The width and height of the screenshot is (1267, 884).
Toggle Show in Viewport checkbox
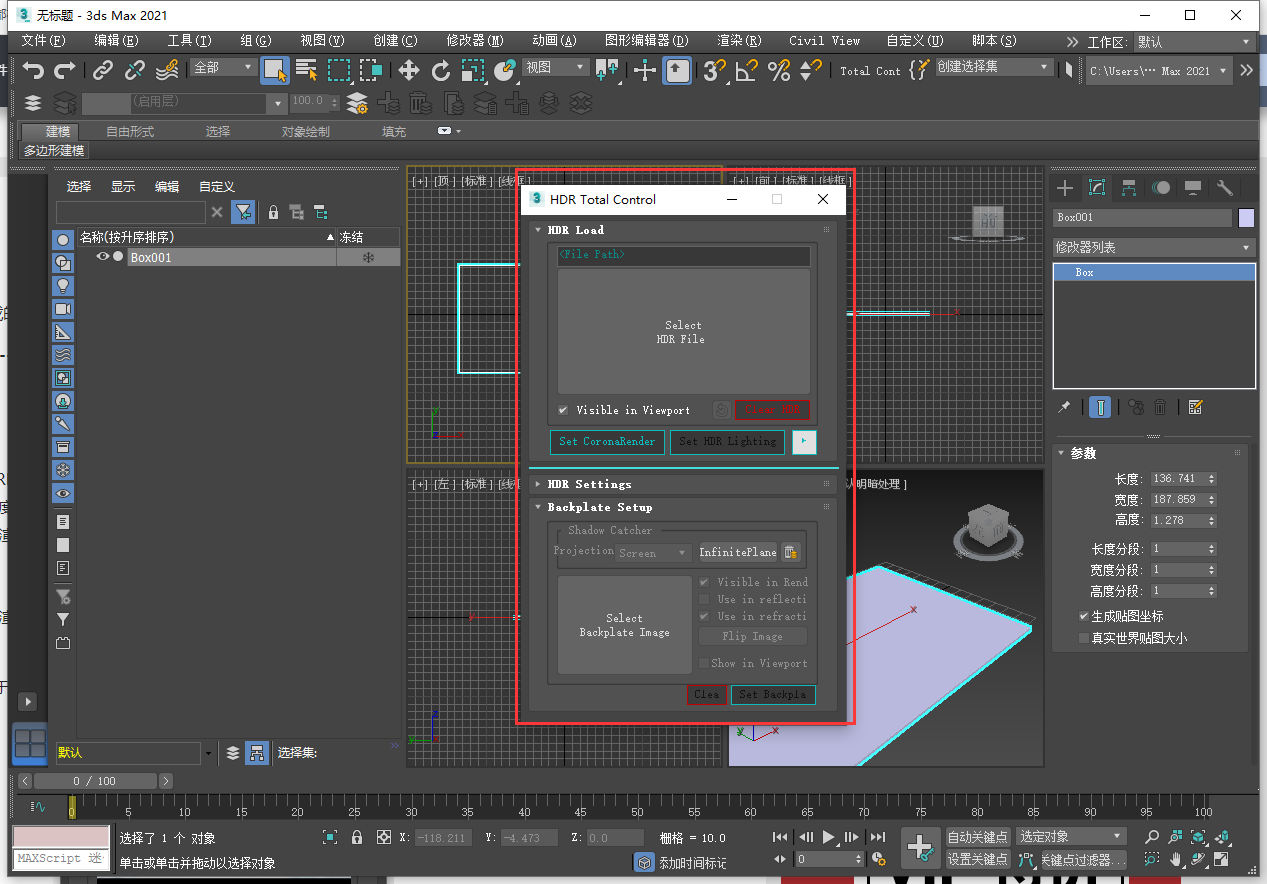pos(704,663)
